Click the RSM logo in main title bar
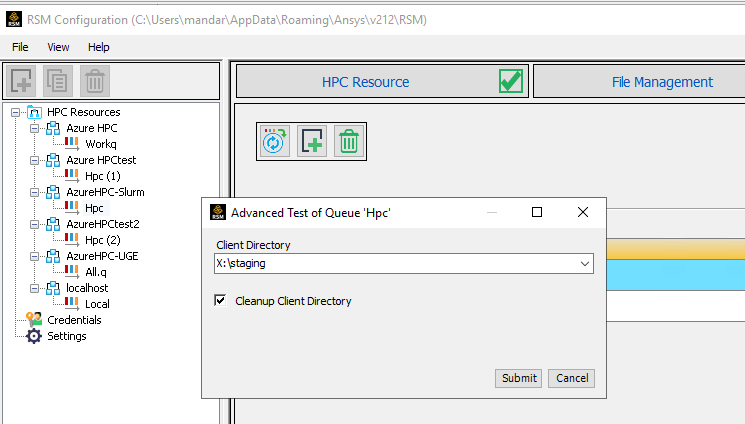The image size is (745, 424). click(x=14, y=19)
